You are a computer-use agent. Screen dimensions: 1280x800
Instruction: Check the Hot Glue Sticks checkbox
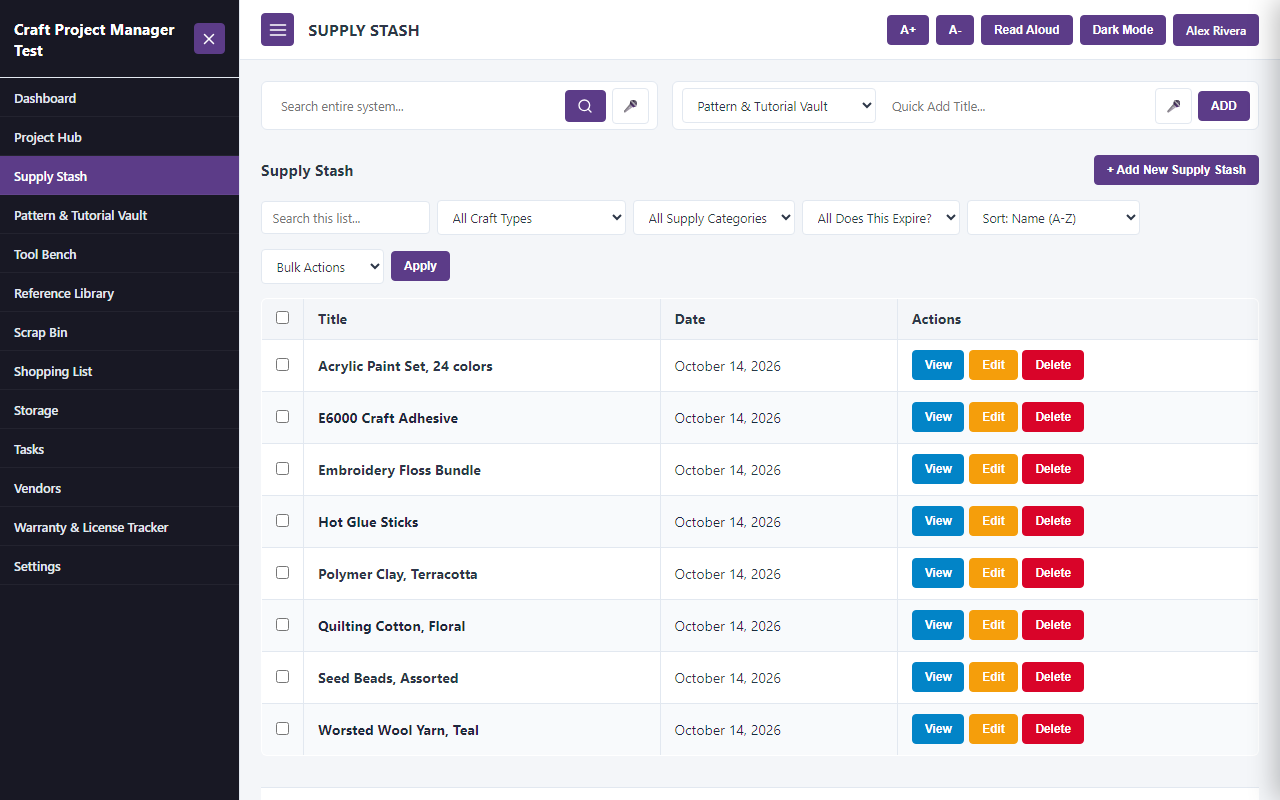click(x=282, y=521)
